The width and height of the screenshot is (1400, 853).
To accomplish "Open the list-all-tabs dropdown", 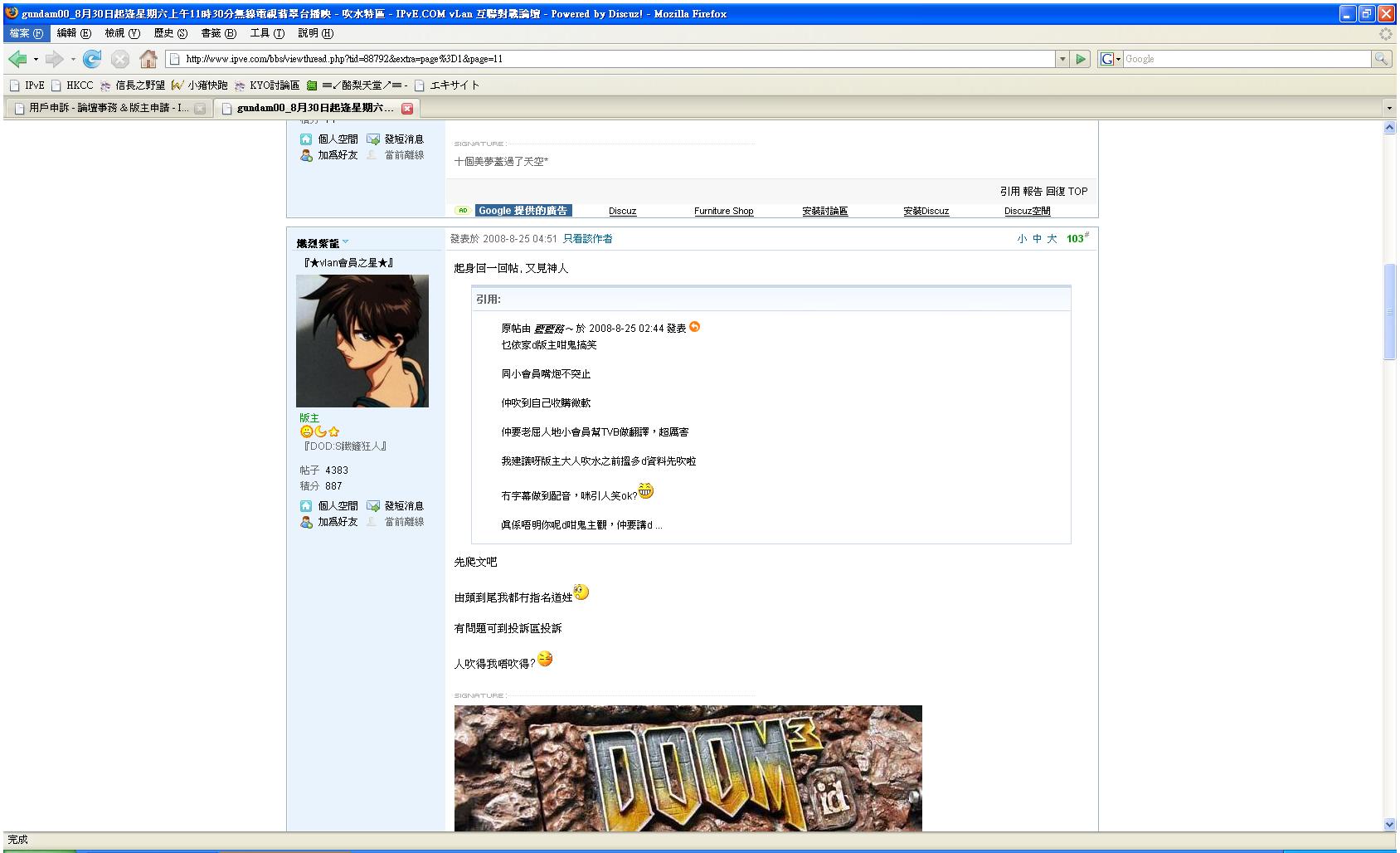I will click(1389, 108).
